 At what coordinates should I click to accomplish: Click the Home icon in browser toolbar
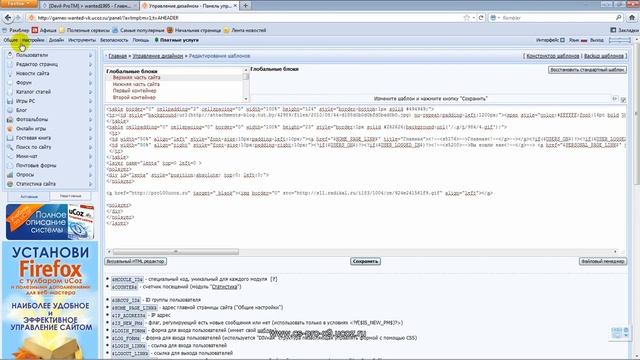(x=632, y=18)
